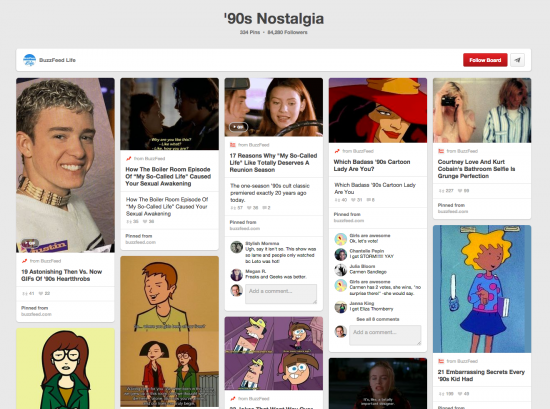Click Chantelle Papin commenter avatar
Screen dimensions: 550x409
[341, 254]
